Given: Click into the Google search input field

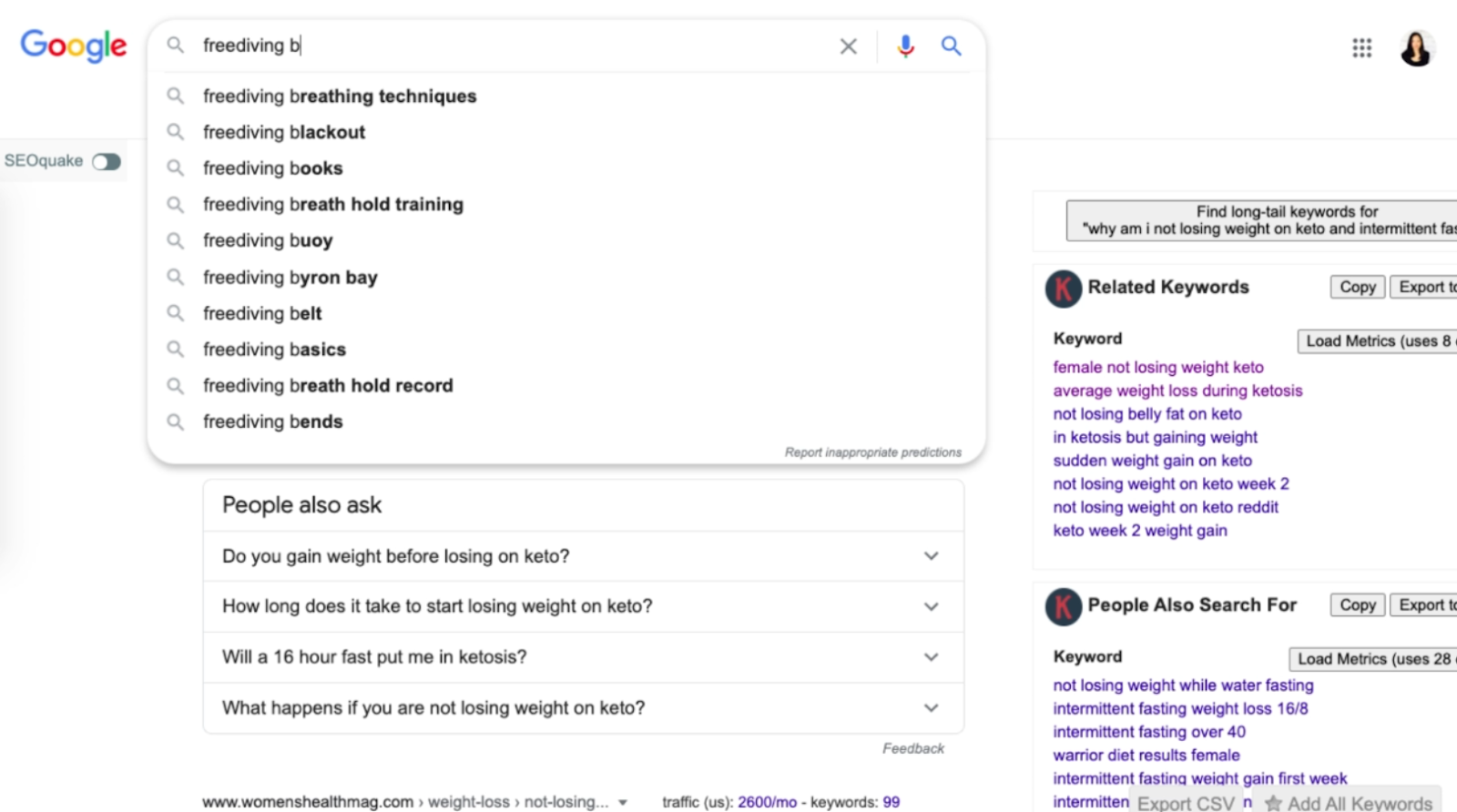Looking at the screenshot, I should click(x=510, y=46).
